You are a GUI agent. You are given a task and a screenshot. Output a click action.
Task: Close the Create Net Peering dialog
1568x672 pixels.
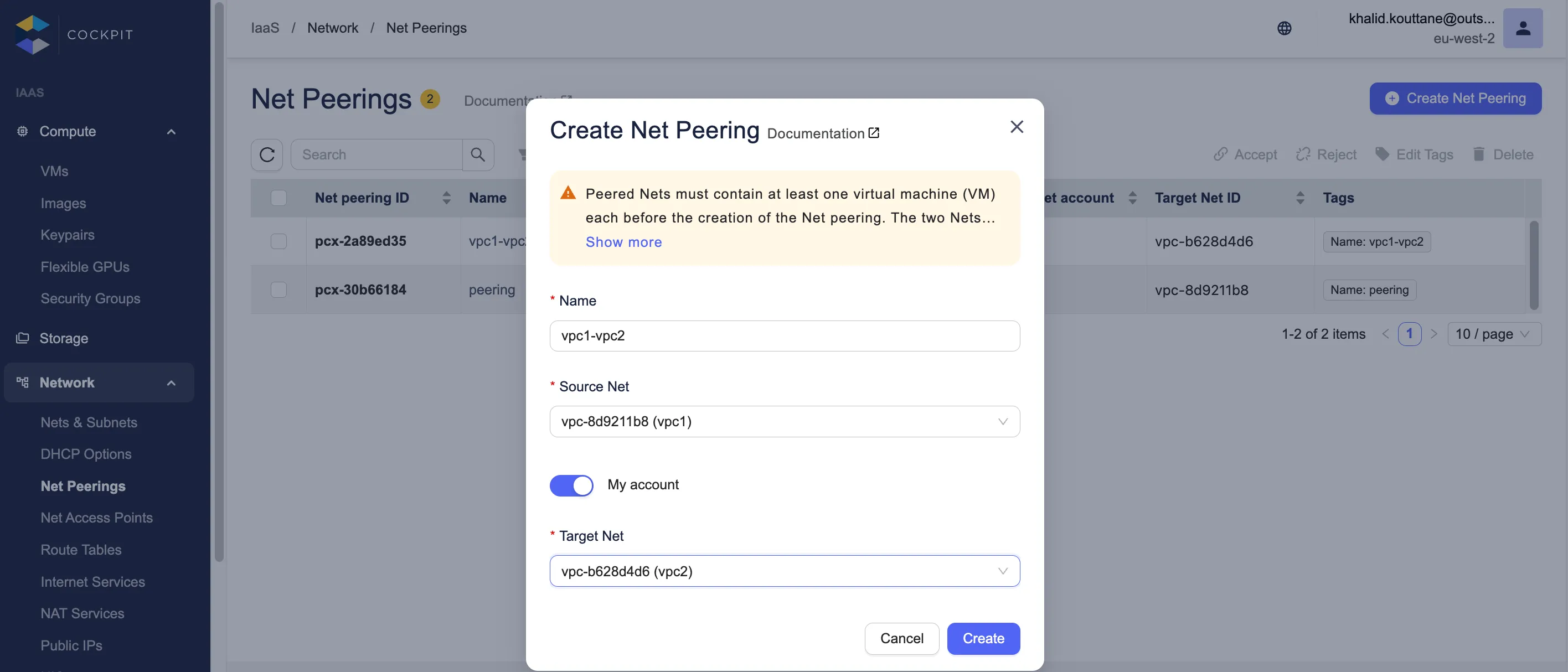click(1017, 127)
